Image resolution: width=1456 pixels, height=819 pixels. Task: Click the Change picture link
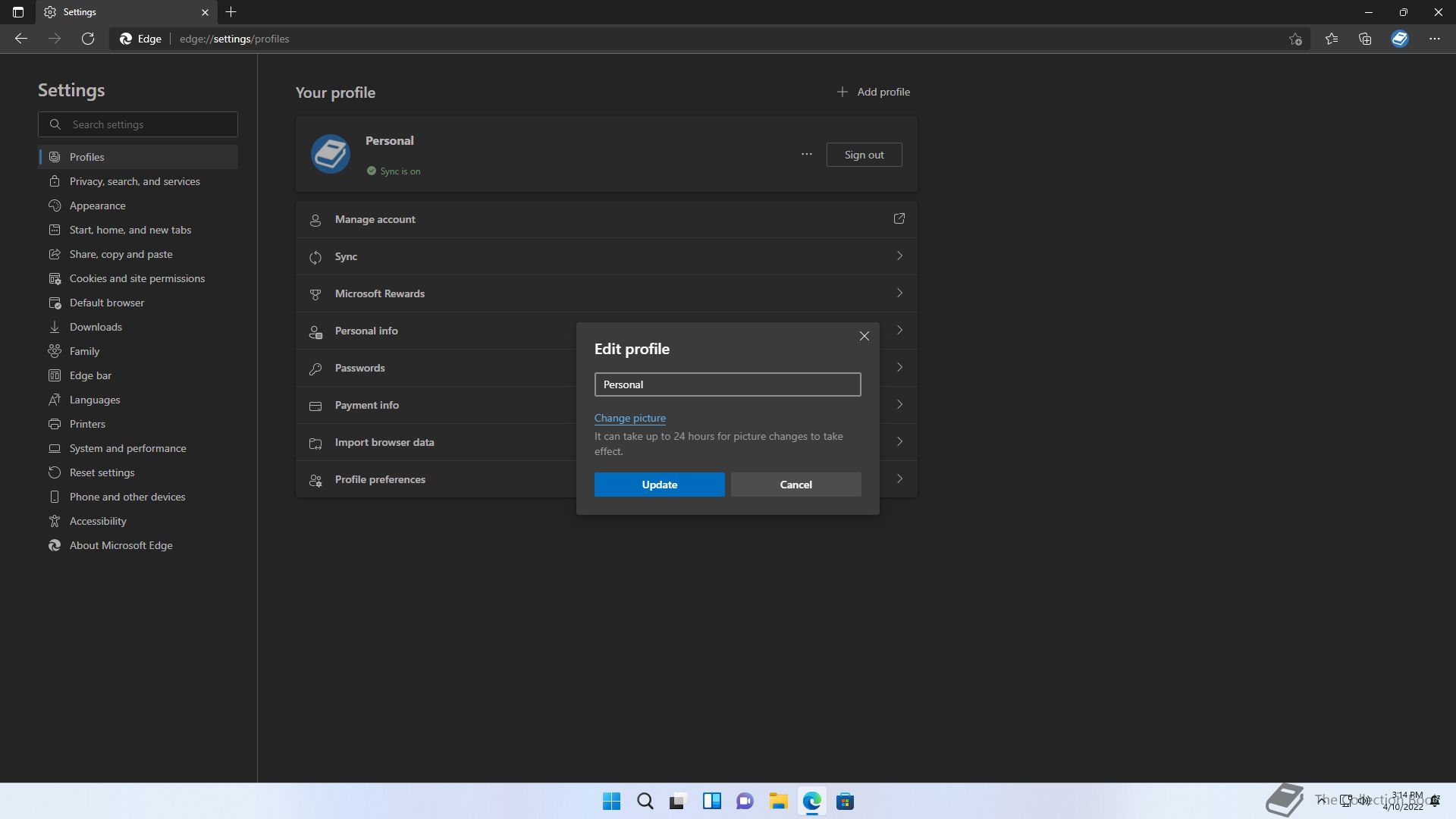[629, 418]
